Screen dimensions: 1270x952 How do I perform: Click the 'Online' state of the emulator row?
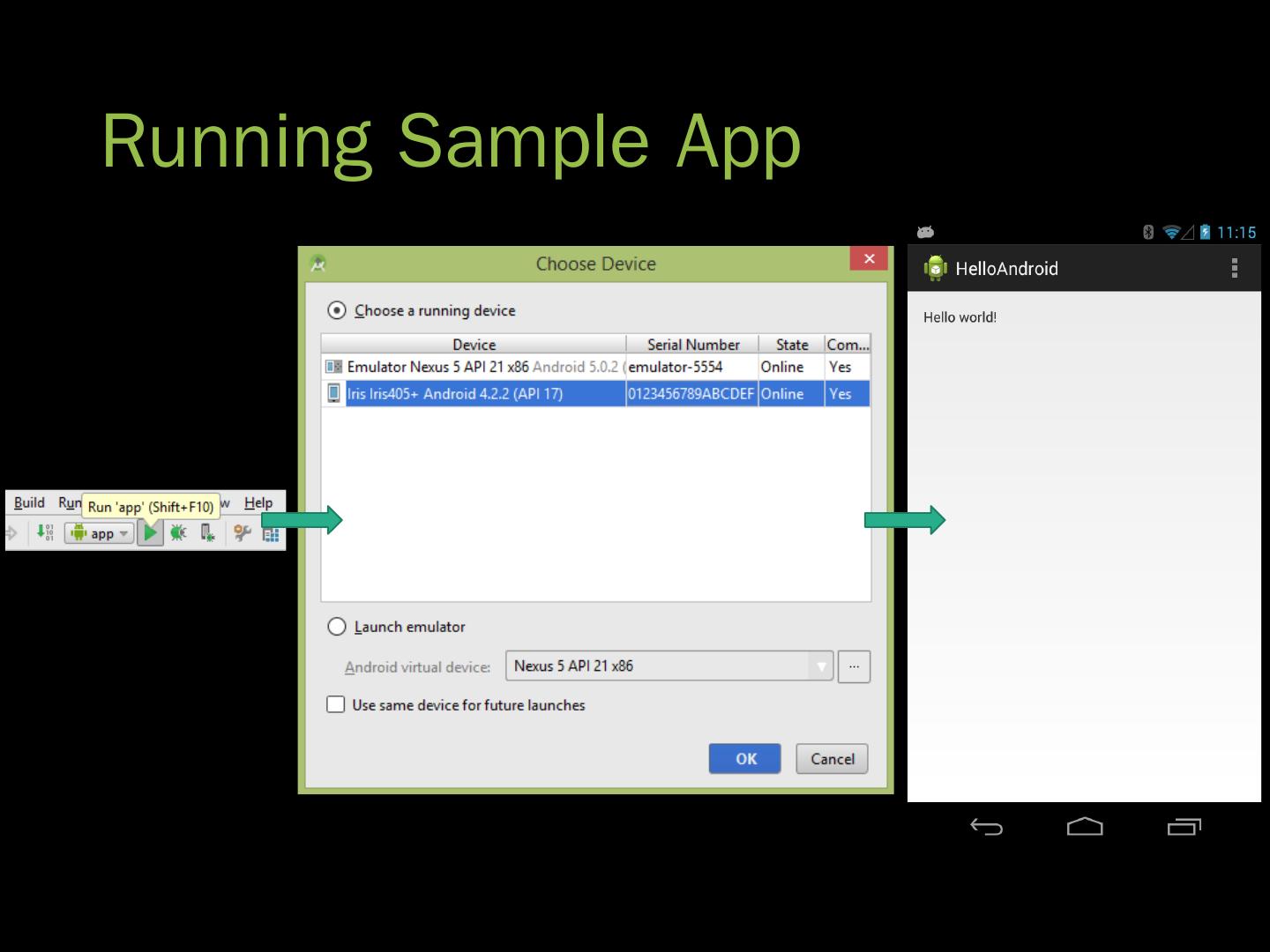click(782, 367)
